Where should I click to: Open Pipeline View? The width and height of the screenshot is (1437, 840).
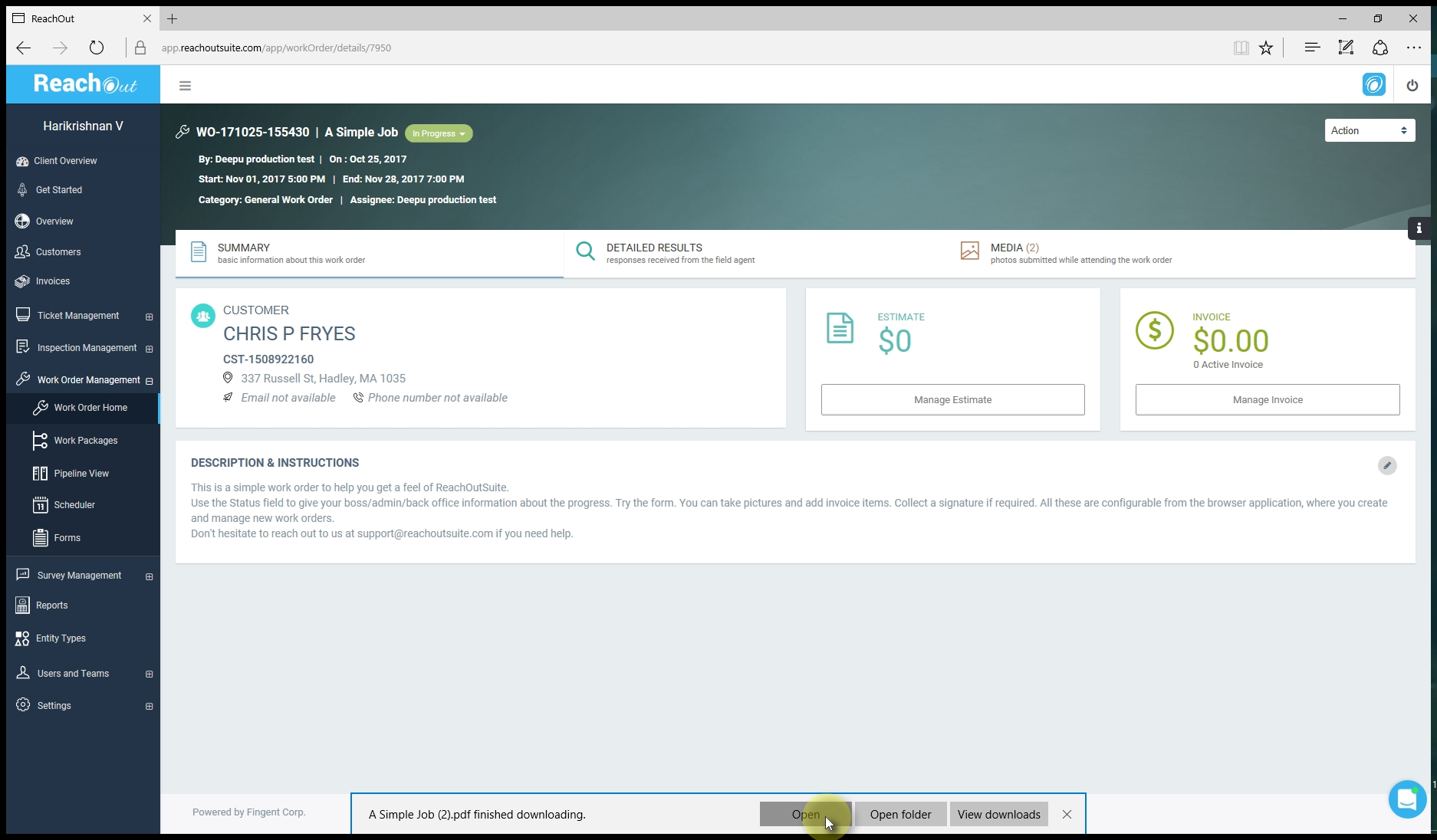click(83, 474)
